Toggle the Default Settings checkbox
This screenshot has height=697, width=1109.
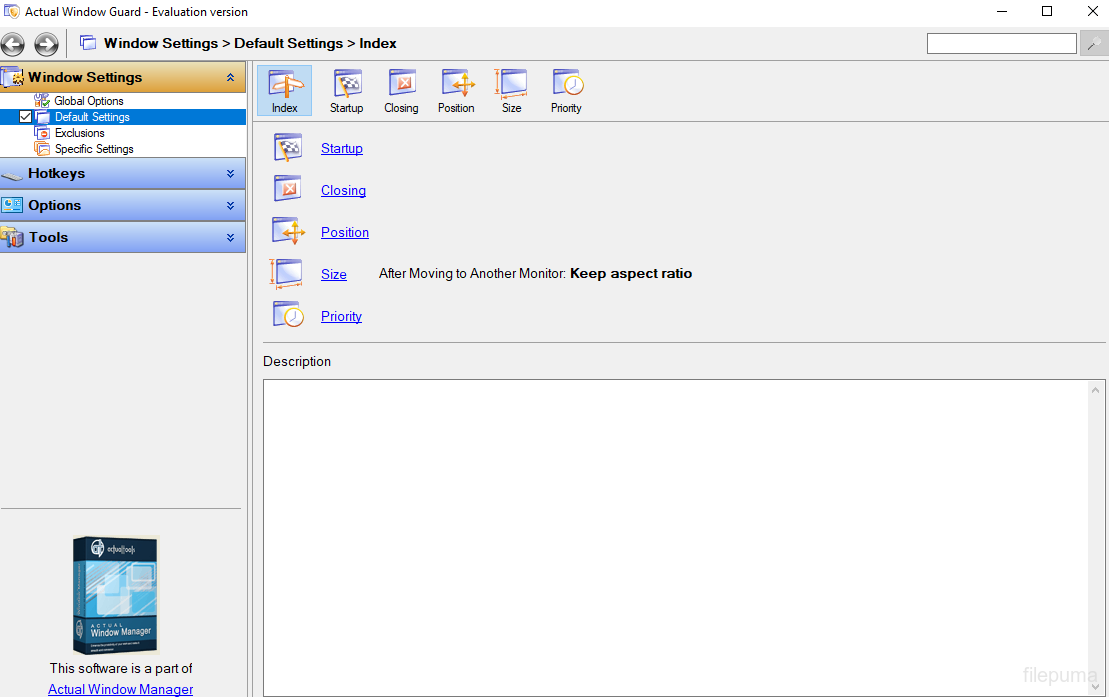(26, 117)
